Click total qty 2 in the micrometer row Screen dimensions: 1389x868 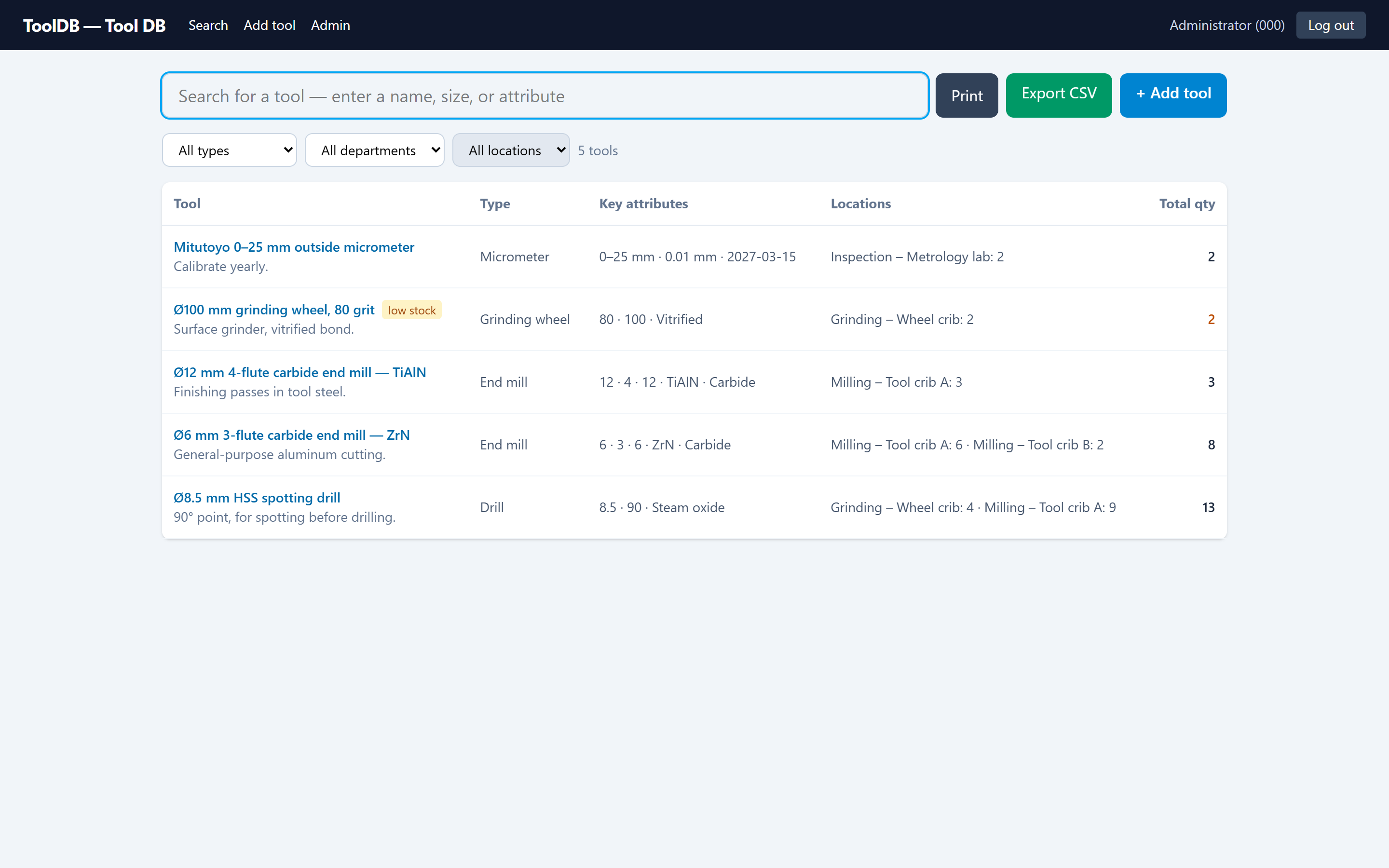[x=1211, y=257]
